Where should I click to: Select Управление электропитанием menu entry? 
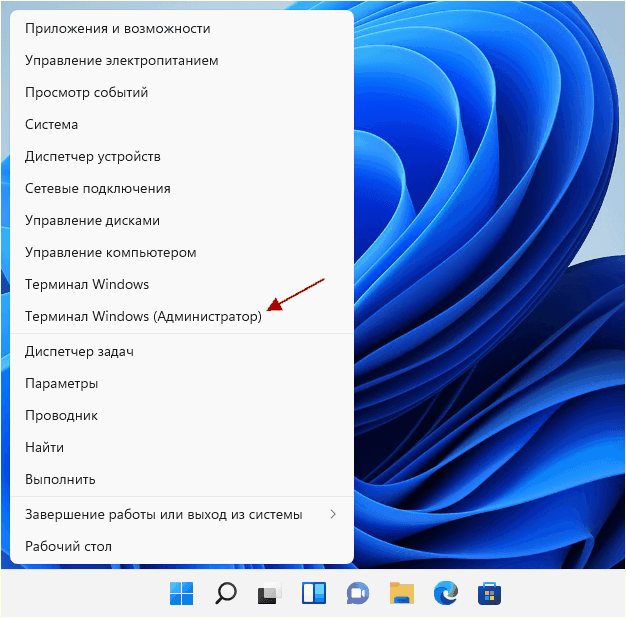(182, 61)
